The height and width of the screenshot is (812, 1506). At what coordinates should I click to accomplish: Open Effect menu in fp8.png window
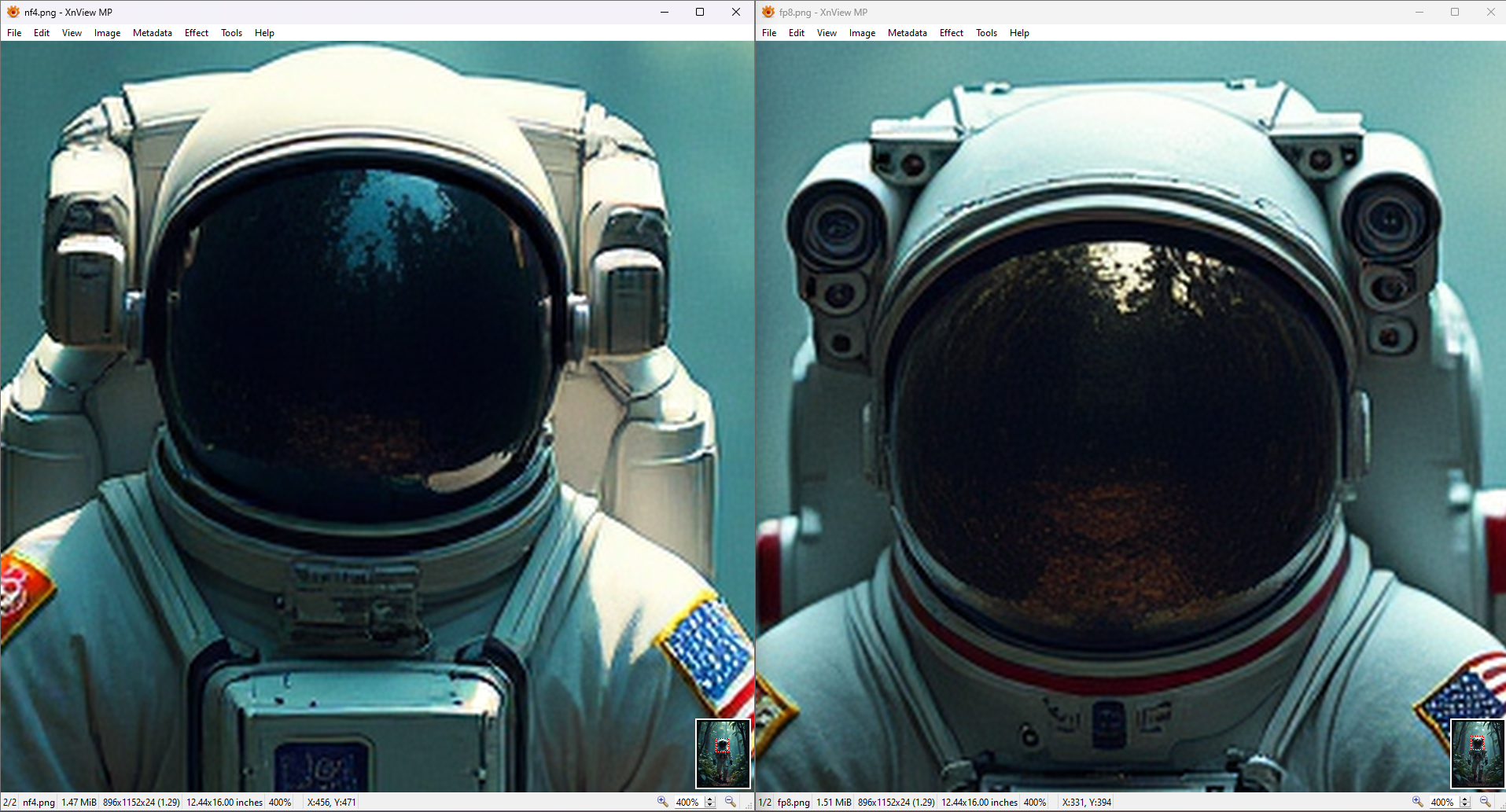pyautogui.click(x=952, y=33)
